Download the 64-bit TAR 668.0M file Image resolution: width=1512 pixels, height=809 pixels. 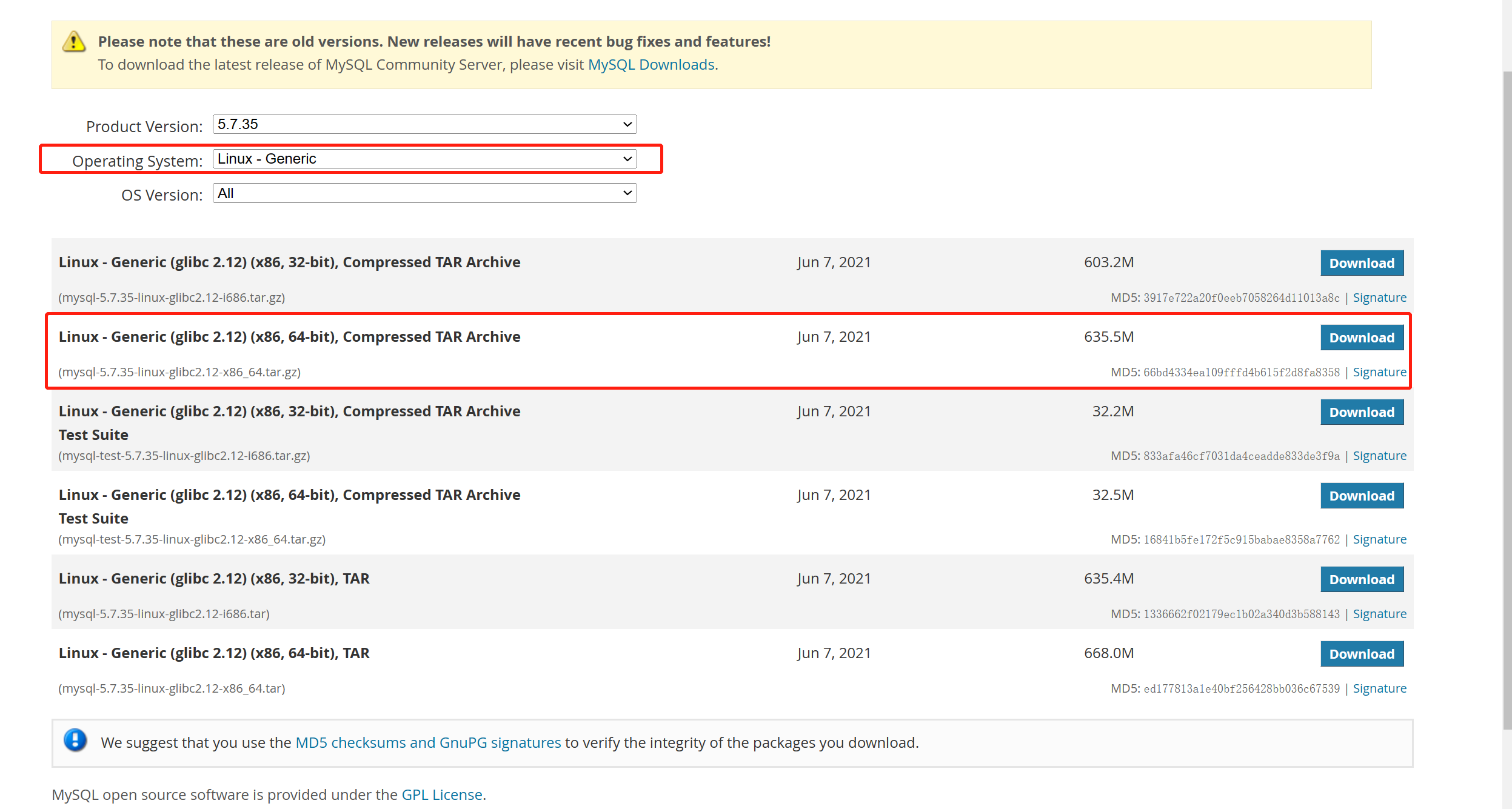click(x=1362, y=654)
